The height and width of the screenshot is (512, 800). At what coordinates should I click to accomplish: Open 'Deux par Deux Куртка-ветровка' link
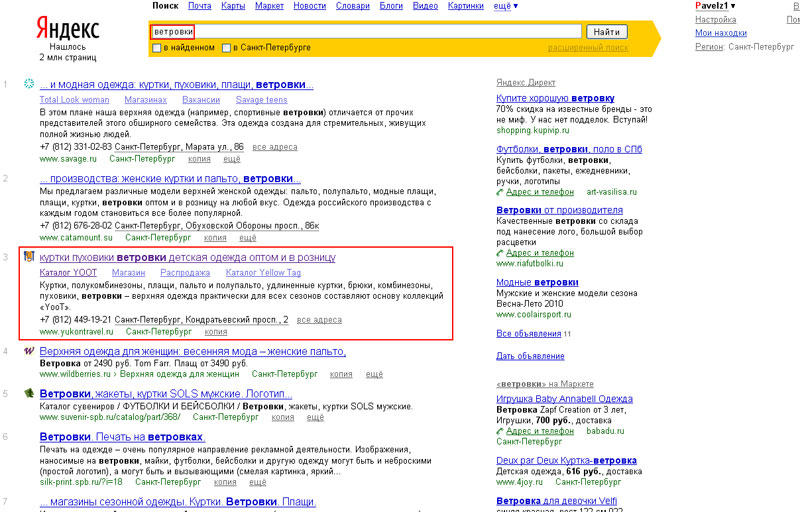coord(566,460)
